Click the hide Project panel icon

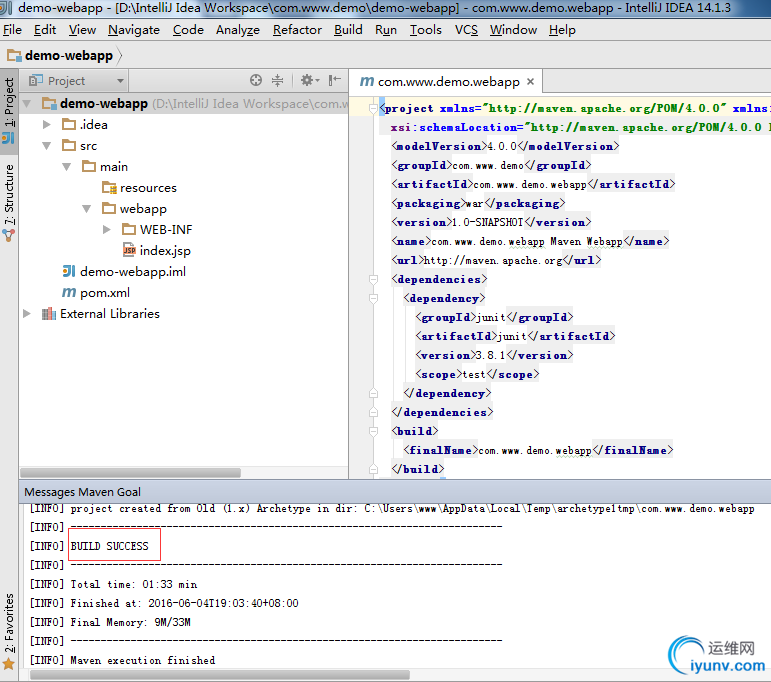click(x=335, y=80)
